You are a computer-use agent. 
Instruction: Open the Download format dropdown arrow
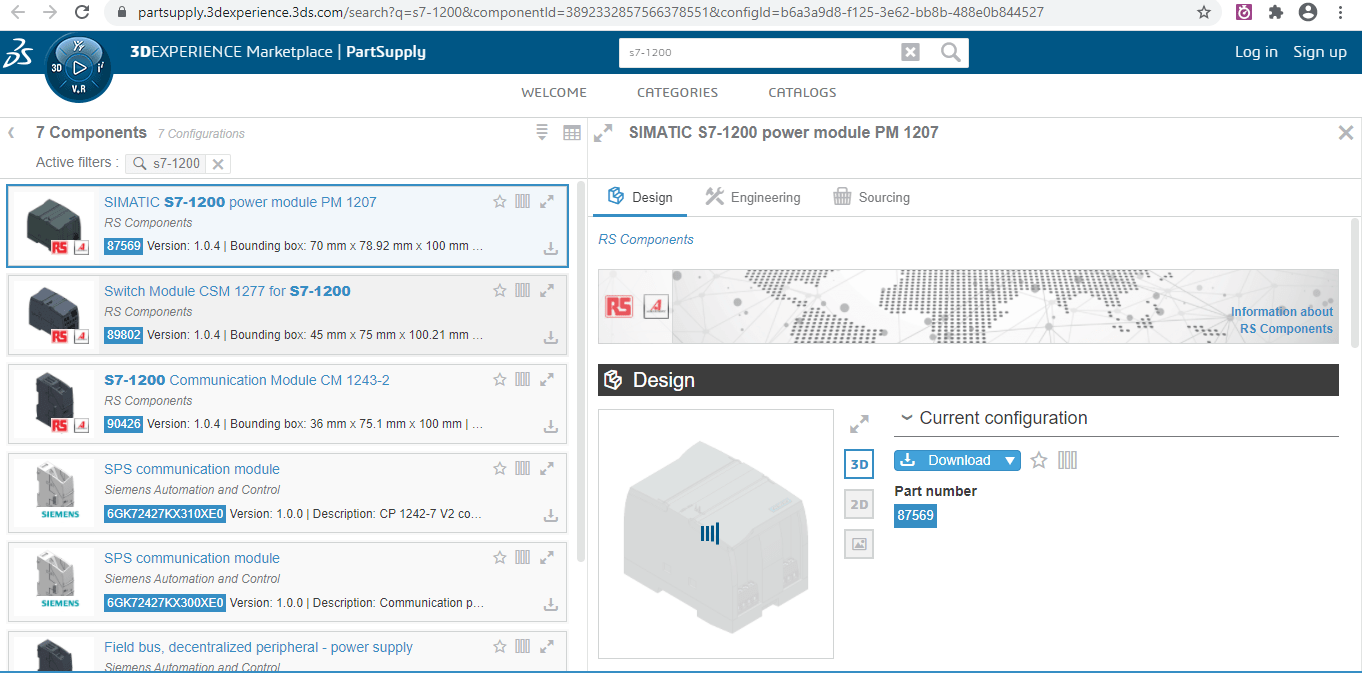click(1010, 460)
